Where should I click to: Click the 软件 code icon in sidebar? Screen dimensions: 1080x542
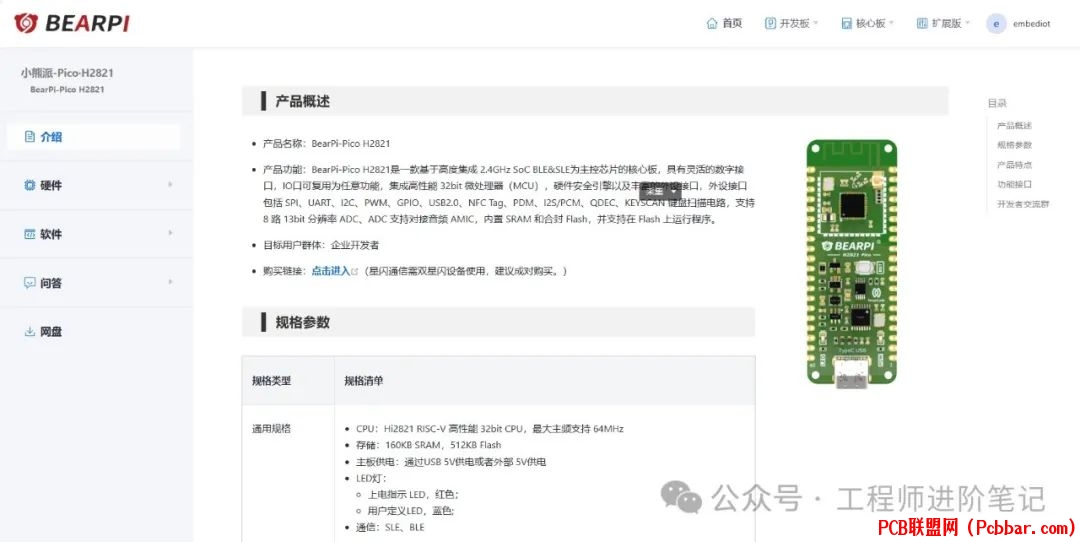[x=30, y=234]
